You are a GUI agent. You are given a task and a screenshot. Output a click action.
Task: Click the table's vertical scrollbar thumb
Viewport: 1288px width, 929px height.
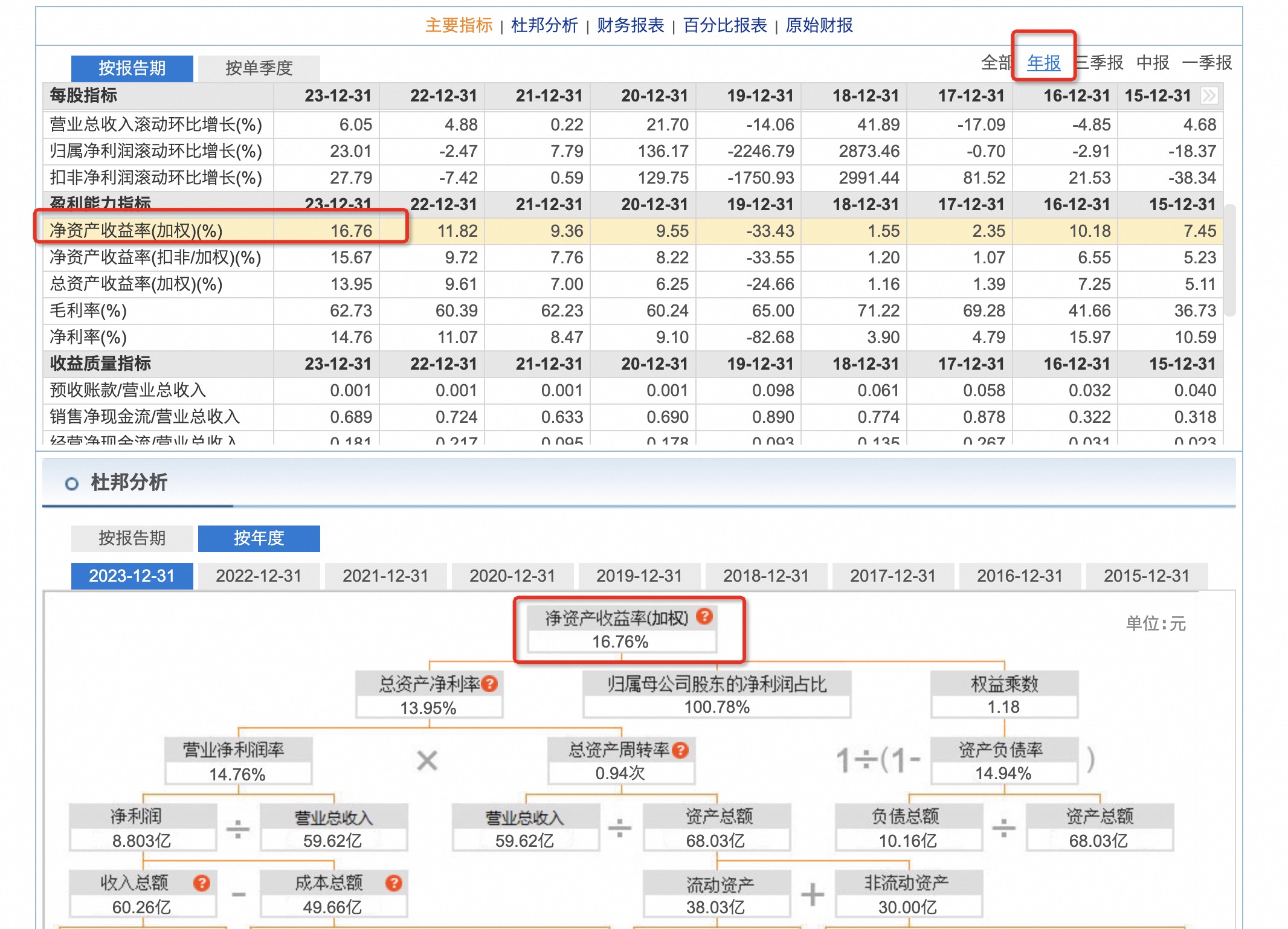pyautogui.click(x=1230, y=260)
